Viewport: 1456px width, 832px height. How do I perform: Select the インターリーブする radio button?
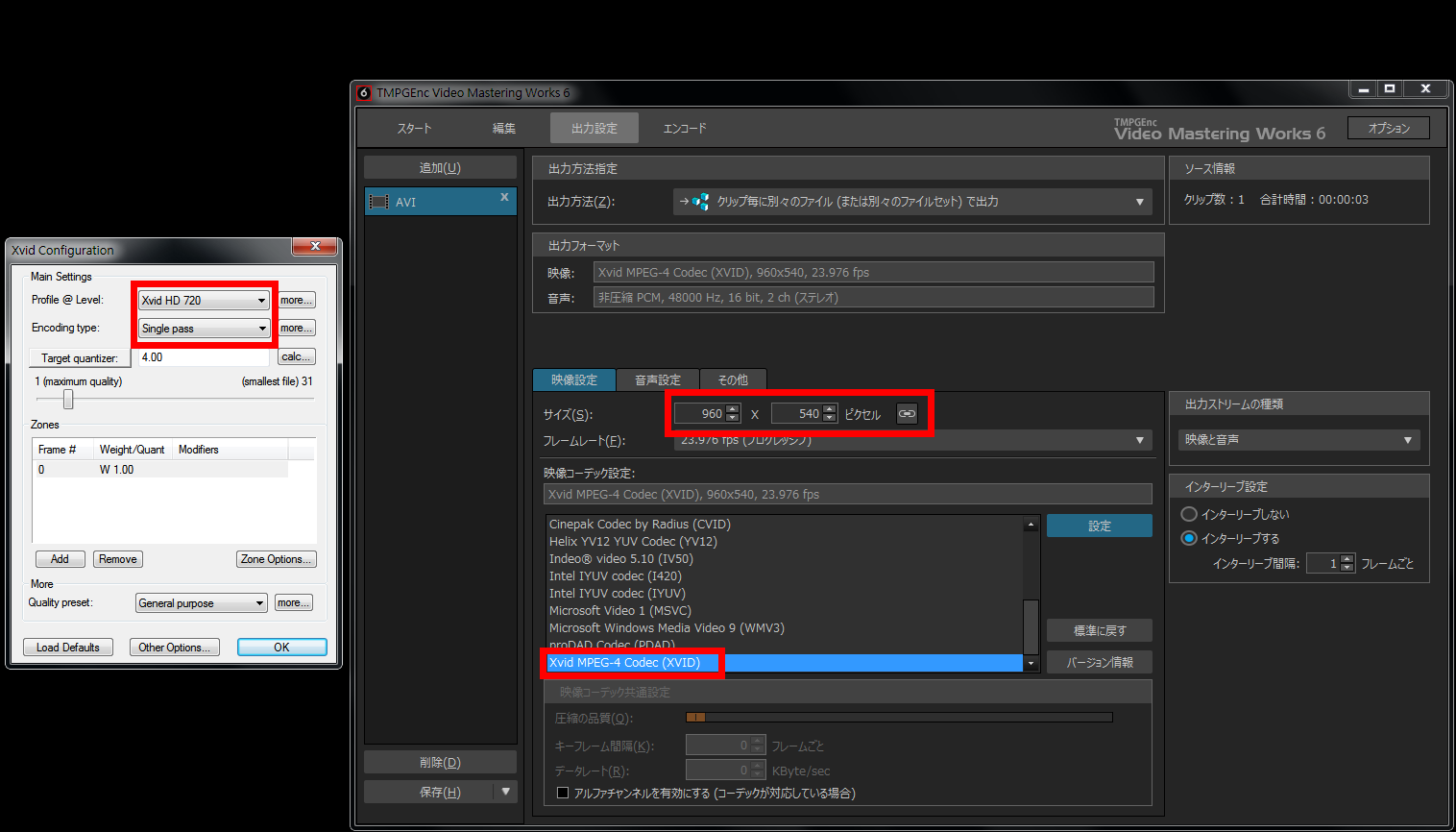tap(1189, 538)
